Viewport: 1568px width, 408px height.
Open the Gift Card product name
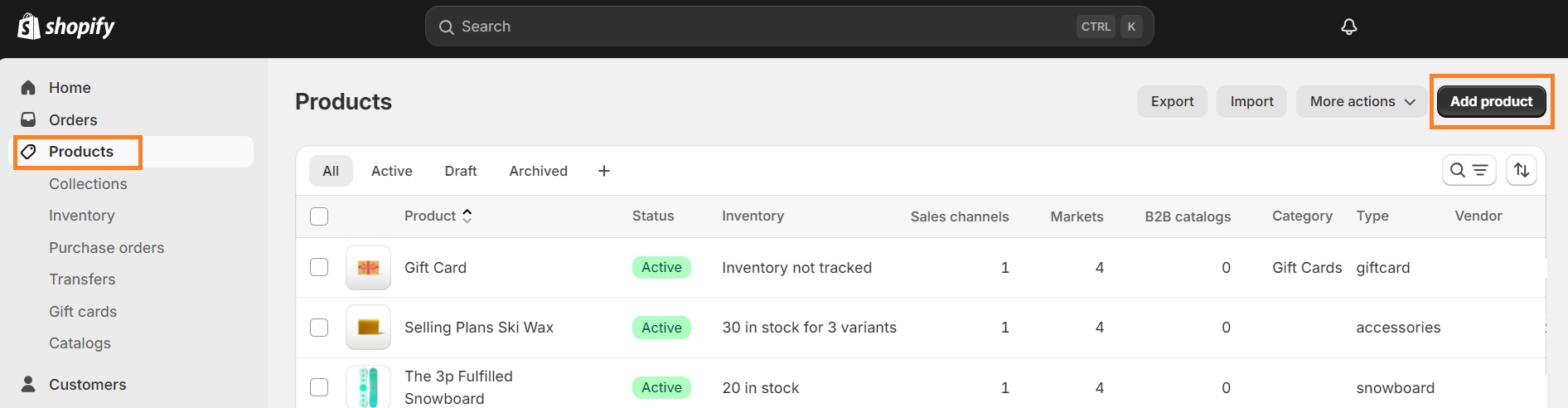coord(435,267)
